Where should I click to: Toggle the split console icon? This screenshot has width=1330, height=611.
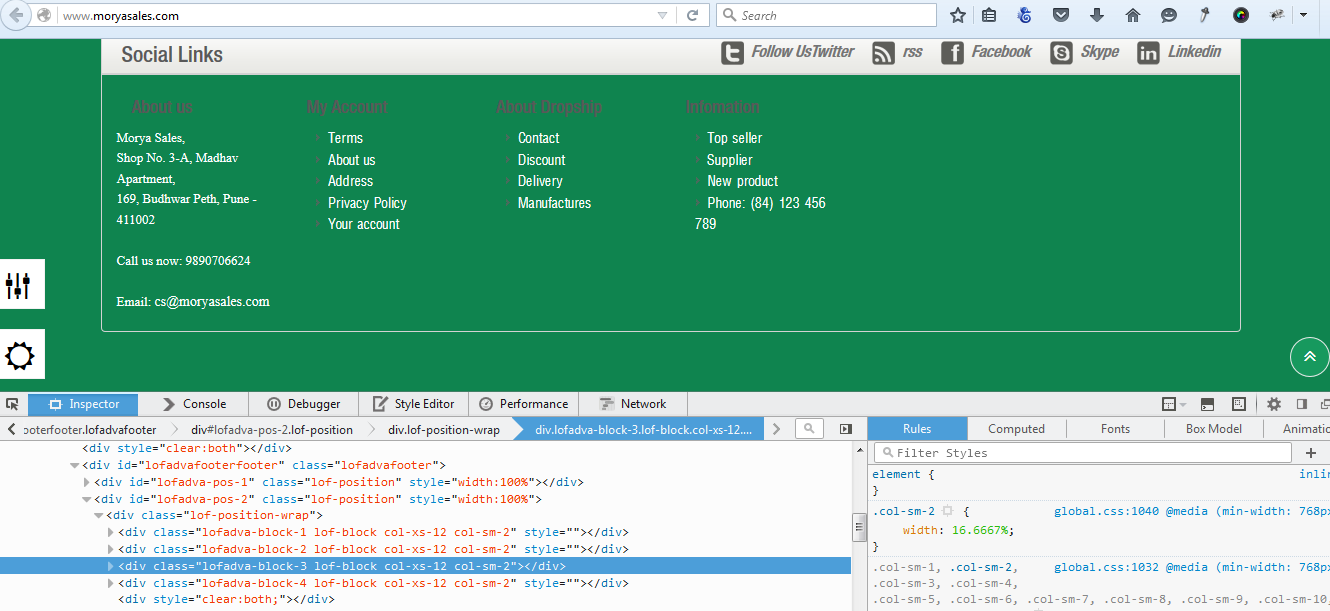click(1207, 404)
